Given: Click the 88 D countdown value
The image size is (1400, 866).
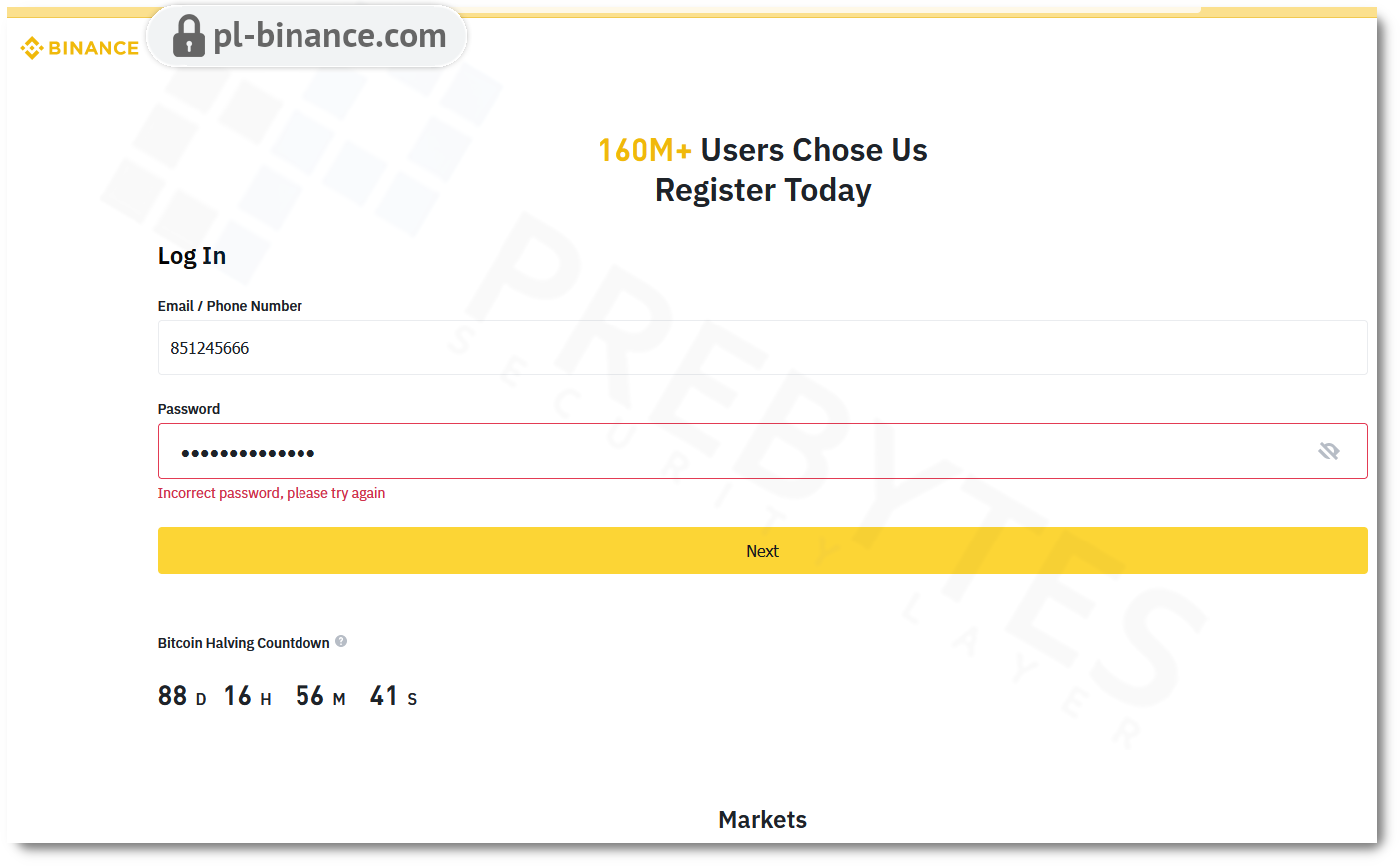Looking at the screenshot, I should (x=182, y=696).
